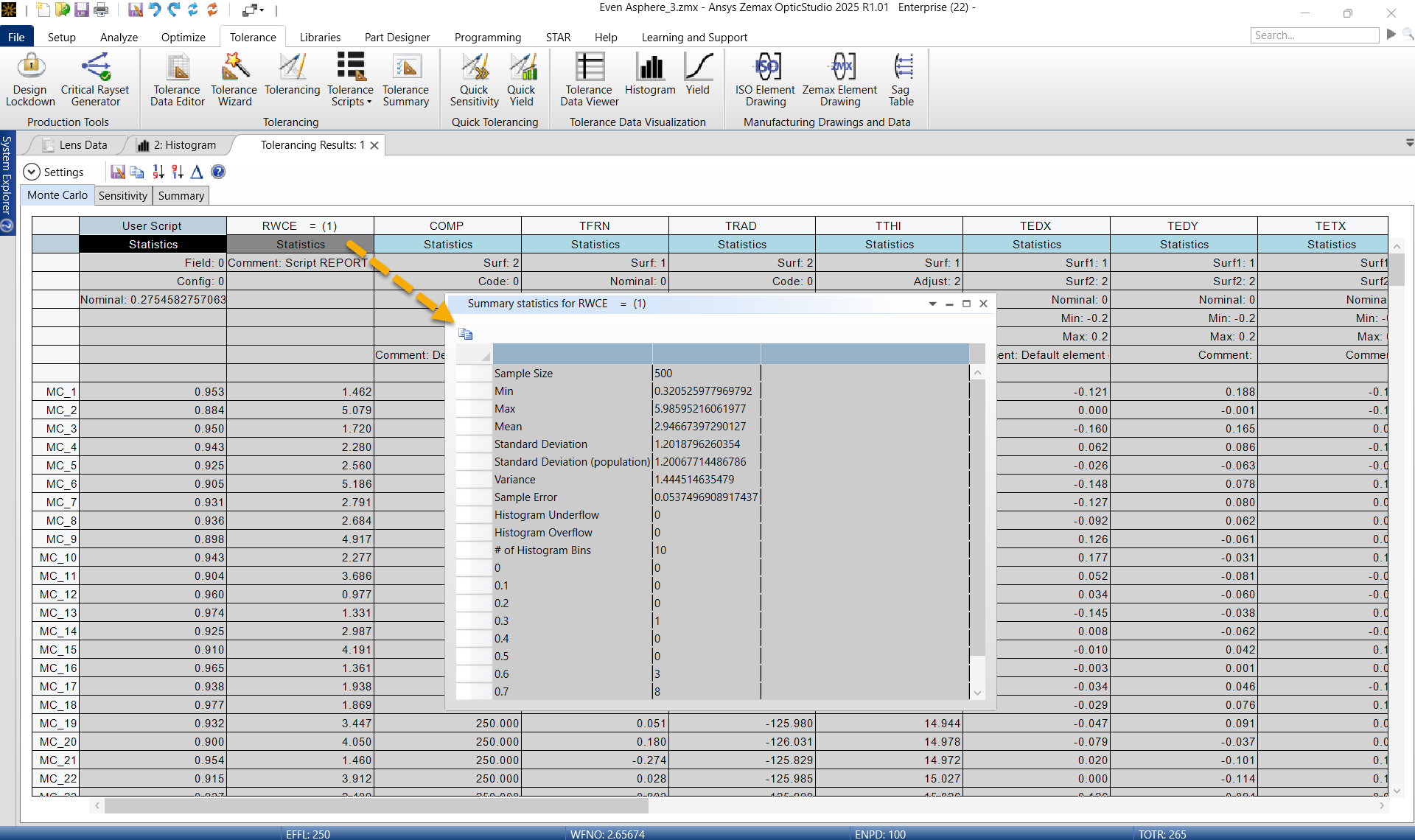The height and width of the screenshot is (840, 1415).
Task: Undo the last action
Action: click(155, 10)
